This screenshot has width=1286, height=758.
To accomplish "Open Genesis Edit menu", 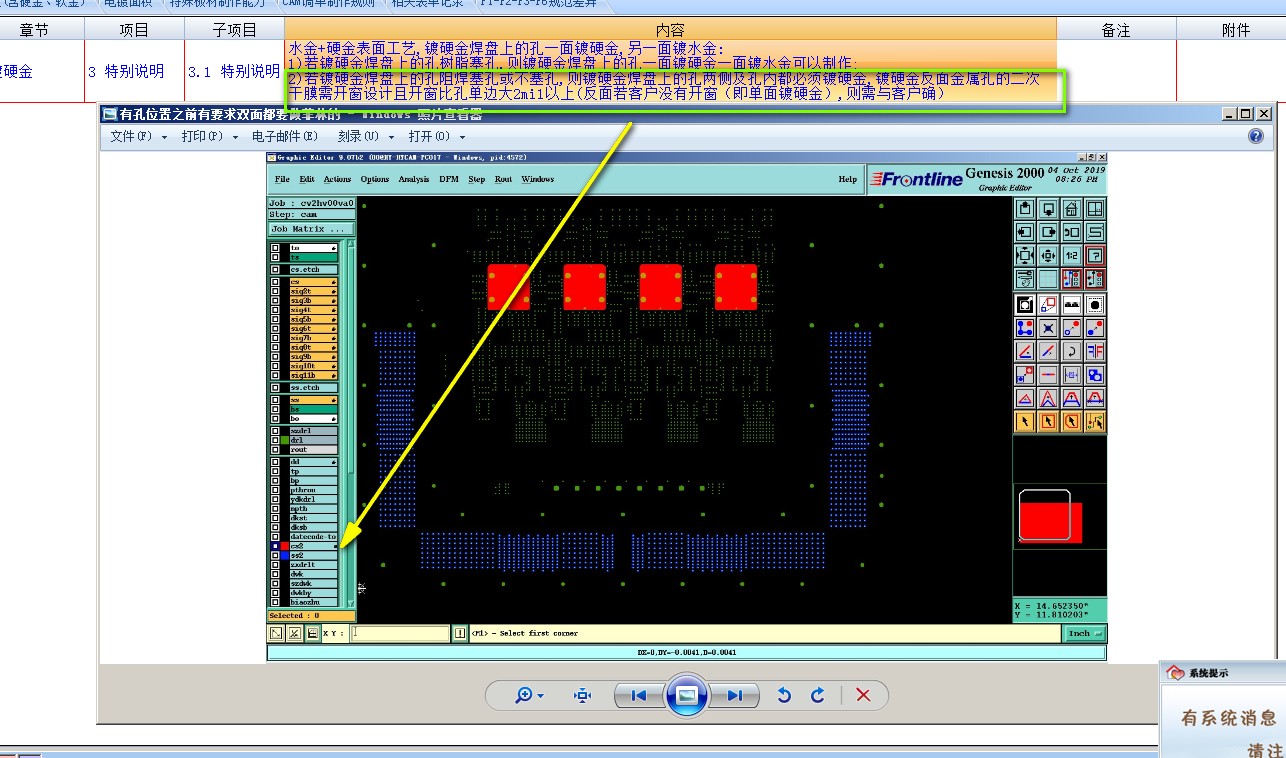I will click(307, 179).
